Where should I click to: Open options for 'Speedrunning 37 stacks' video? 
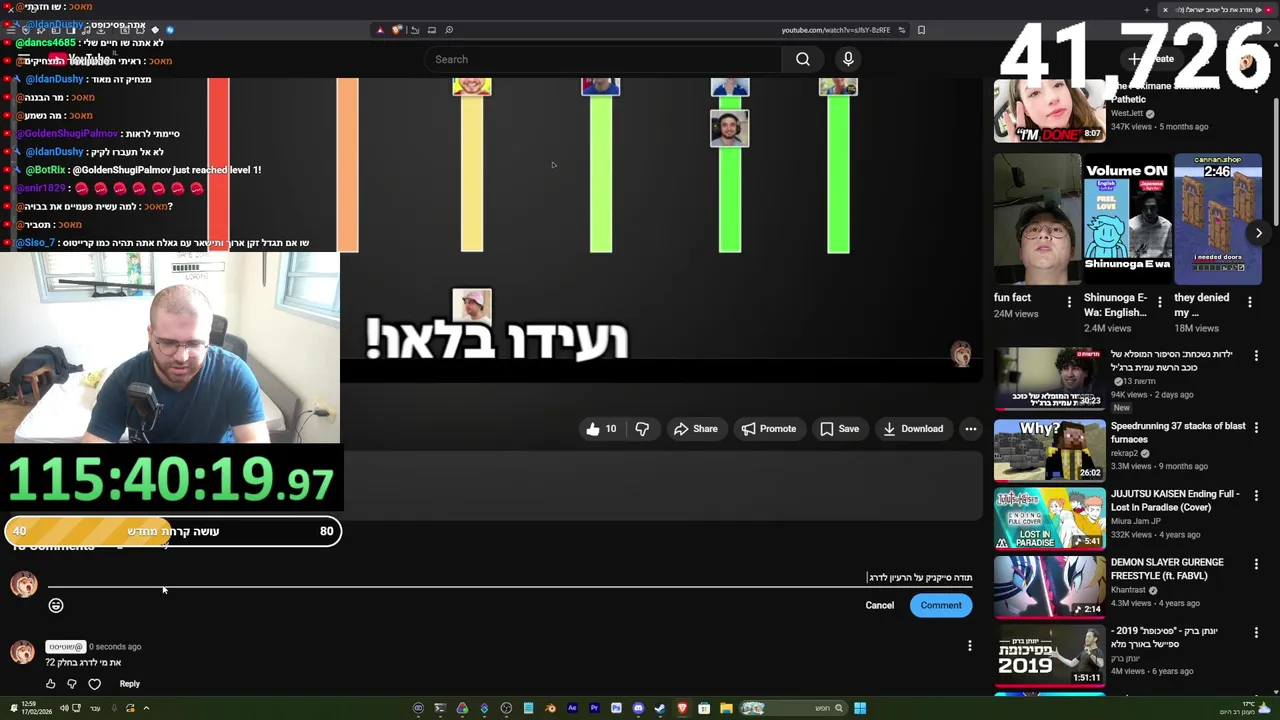coord(1256,427)
